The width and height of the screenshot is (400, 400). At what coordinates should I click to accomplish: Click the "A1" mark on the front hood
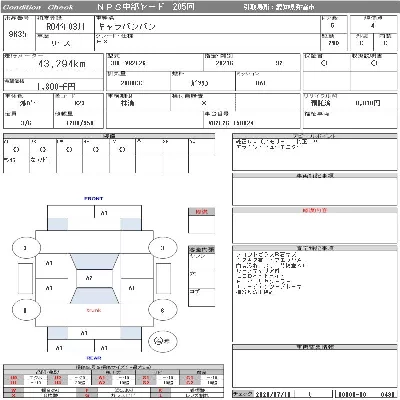click(104, 213)
